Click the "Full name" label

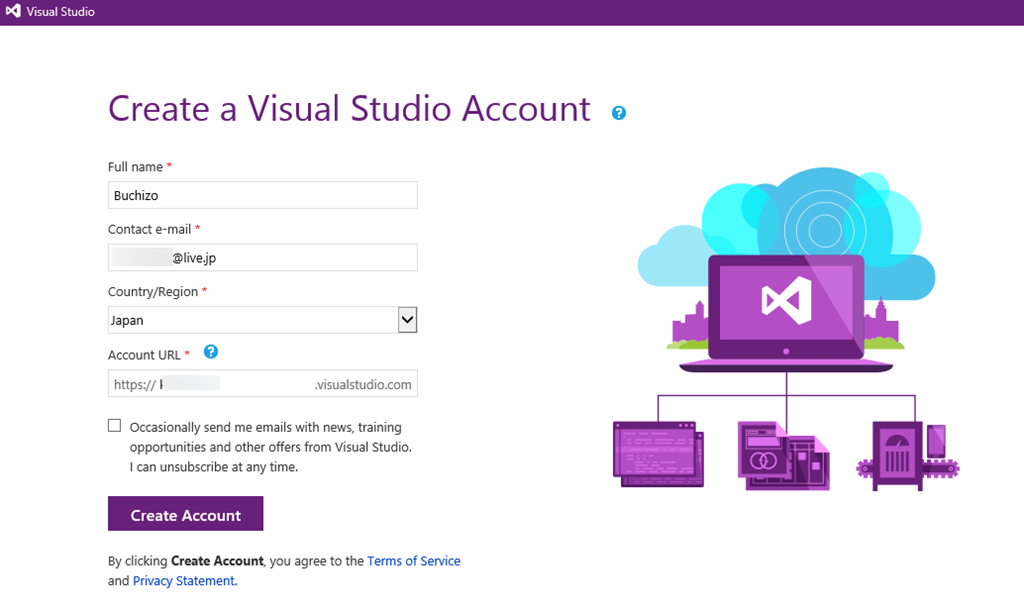135,167
